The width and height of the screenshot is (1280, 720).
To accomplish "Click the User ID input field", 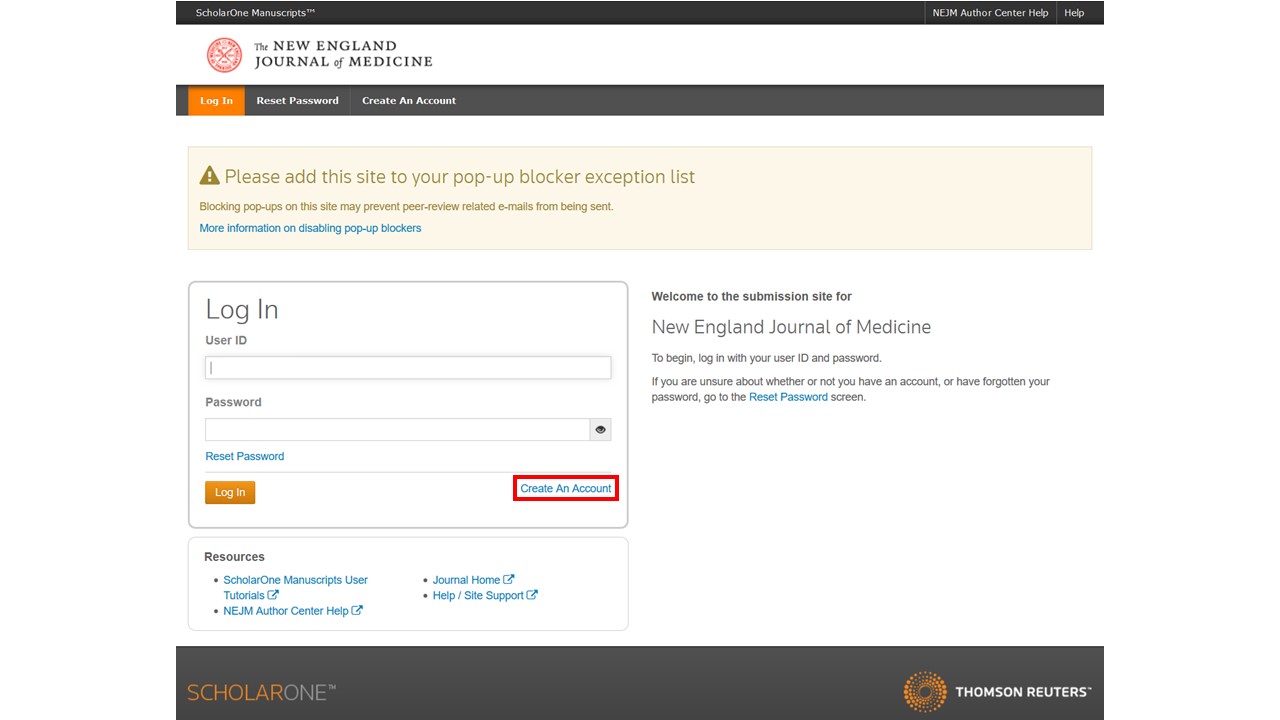I will (408, 368).
